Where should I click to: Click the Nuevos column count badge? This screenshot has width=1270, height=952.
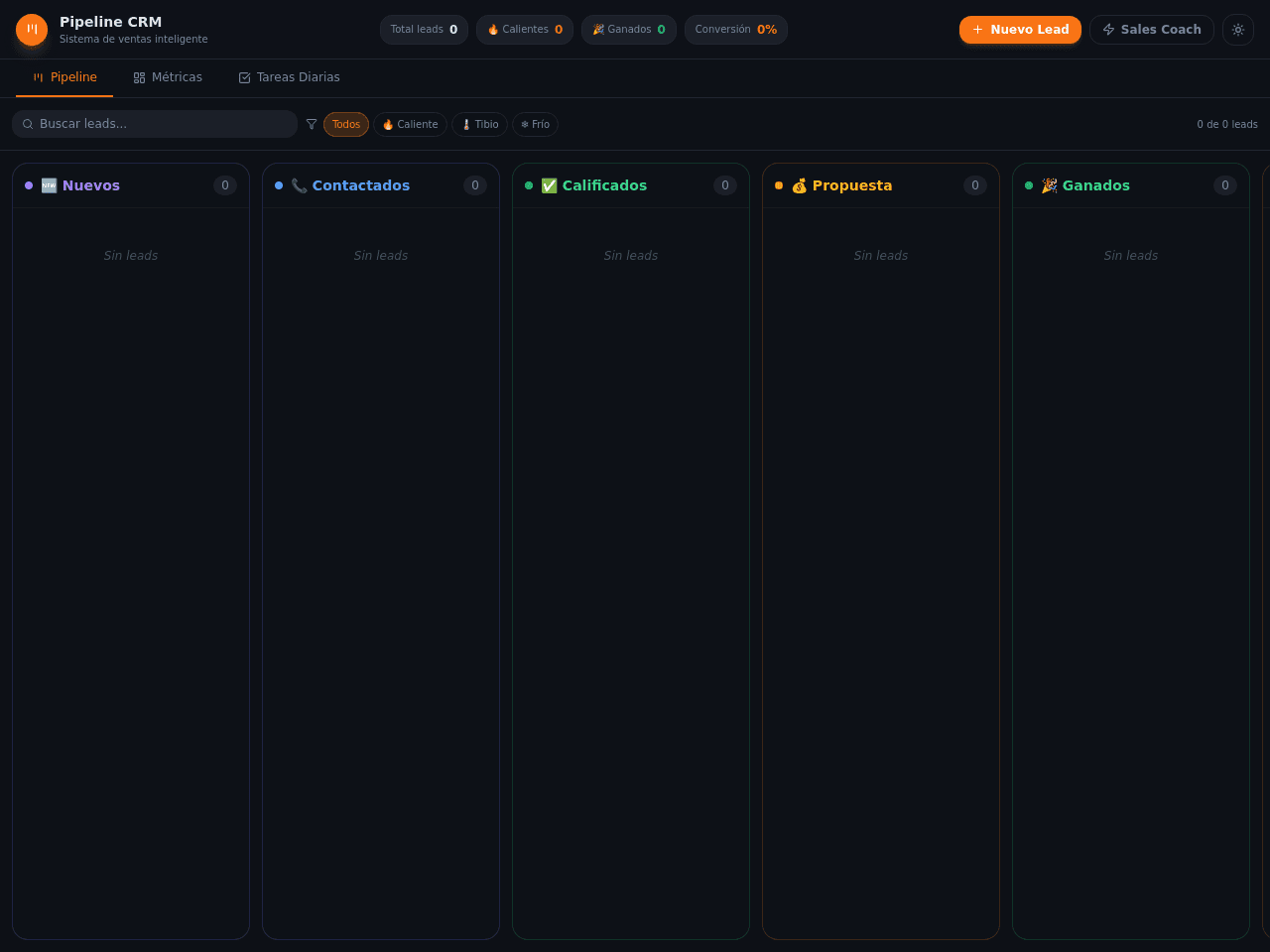click(225, 185)
